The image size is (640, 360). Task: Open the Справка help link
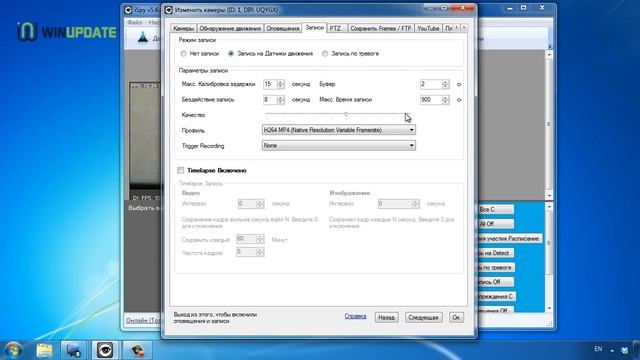(x=355, y=316)
